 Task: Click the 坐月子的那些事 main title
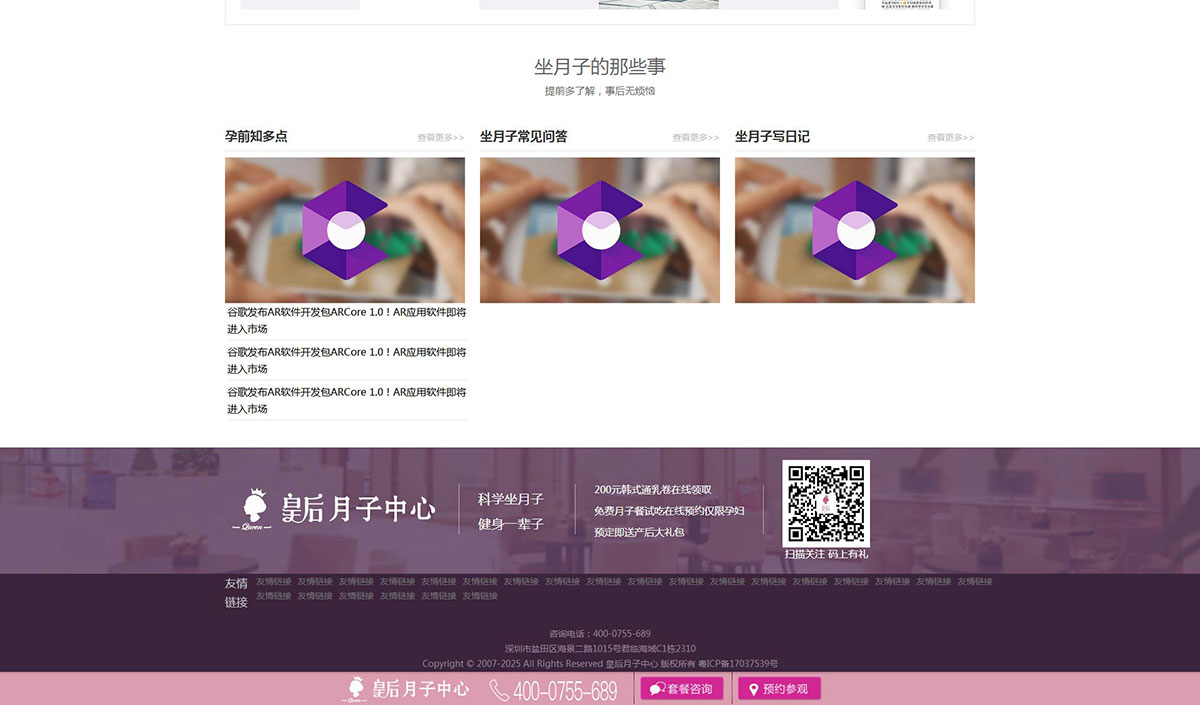pos(600,67)
